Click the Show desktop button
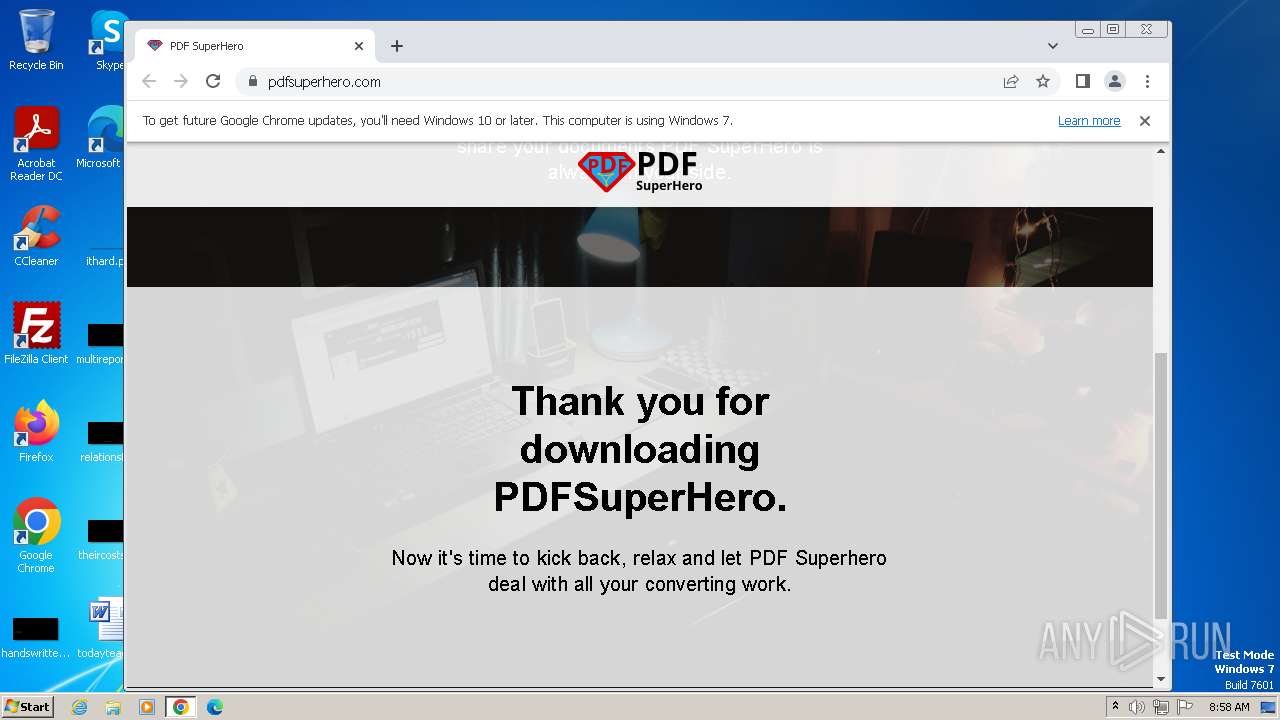Viewport: 1280px width, 720px height. [x=1269, y=707]
